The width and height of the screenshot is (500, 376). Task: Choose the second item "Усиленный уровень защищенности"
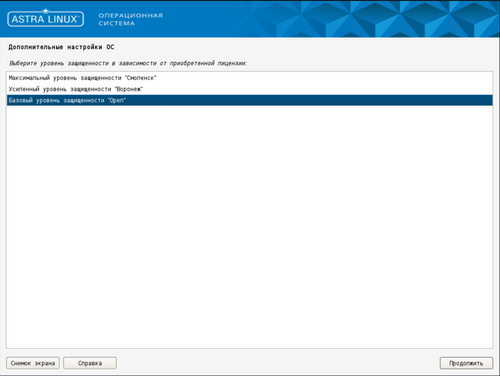coord(249,89)
